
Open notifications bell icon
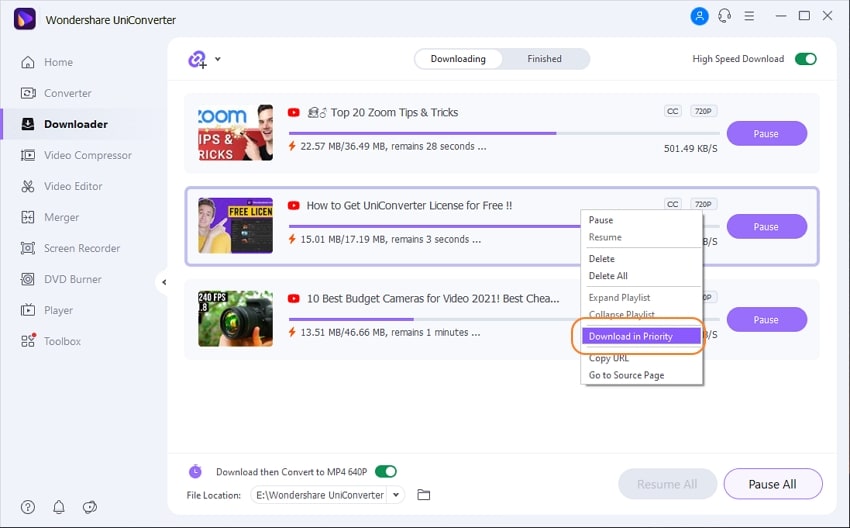(59, 507)
